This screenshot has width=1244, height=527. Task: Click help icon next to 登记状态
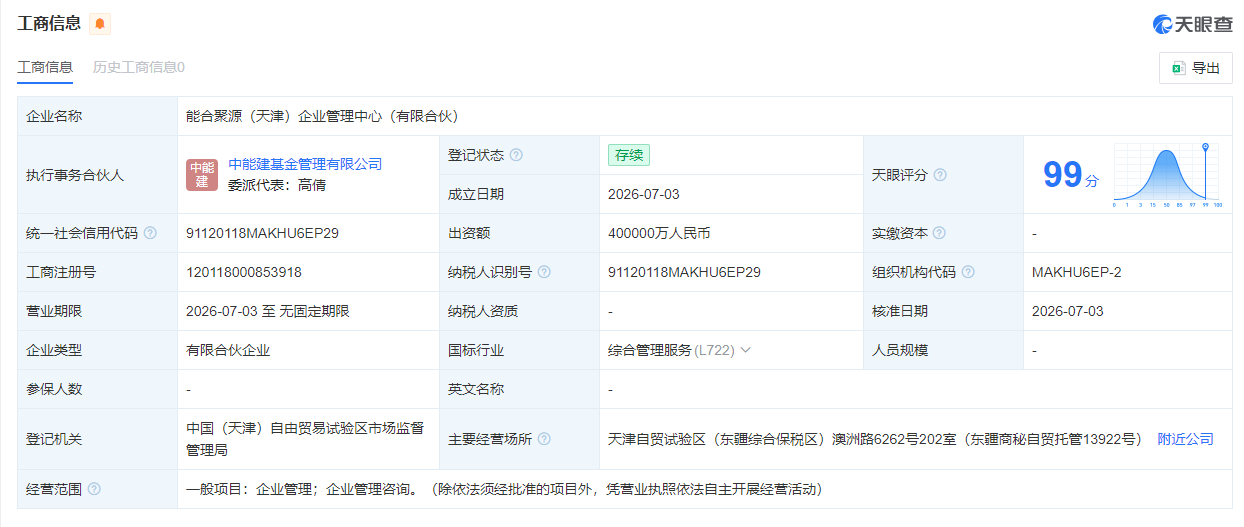pyautogui.click(x=516, y=155)
